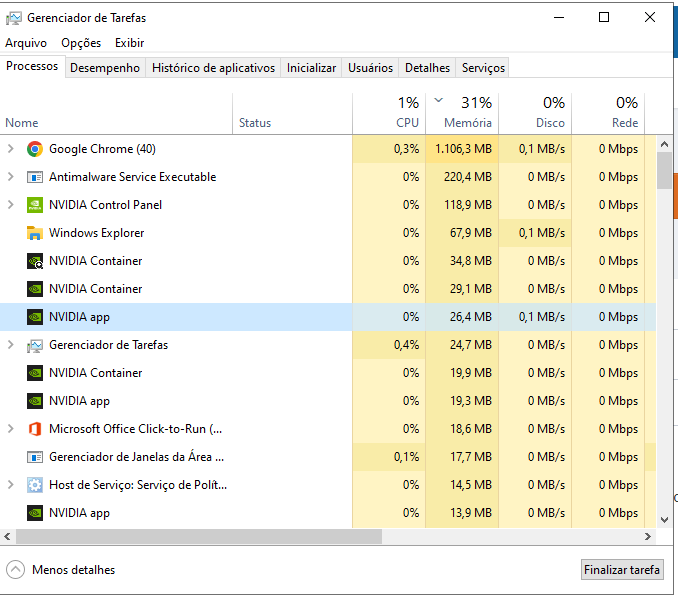
Task: Sort by the Disco column header
Action: click(x=535, y=113)
